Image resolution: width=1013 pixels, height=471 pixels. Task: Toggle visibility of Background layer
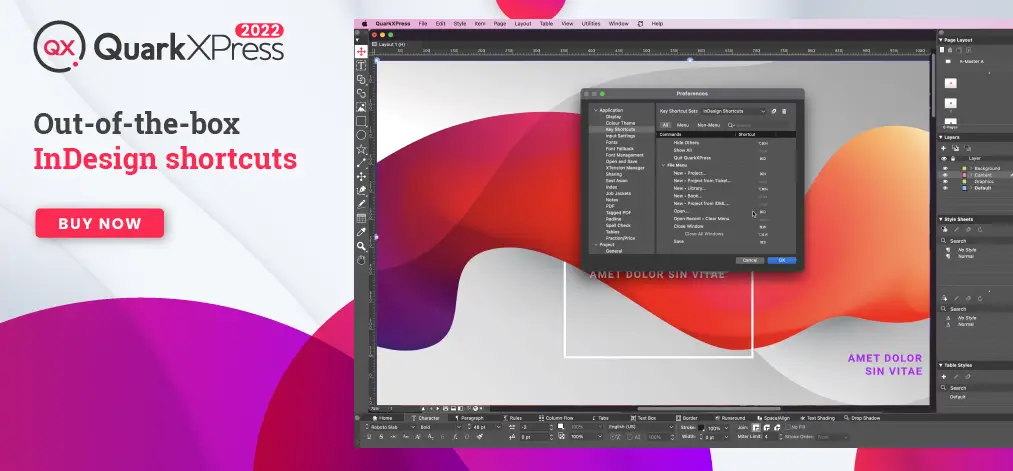tap(945, 169)
